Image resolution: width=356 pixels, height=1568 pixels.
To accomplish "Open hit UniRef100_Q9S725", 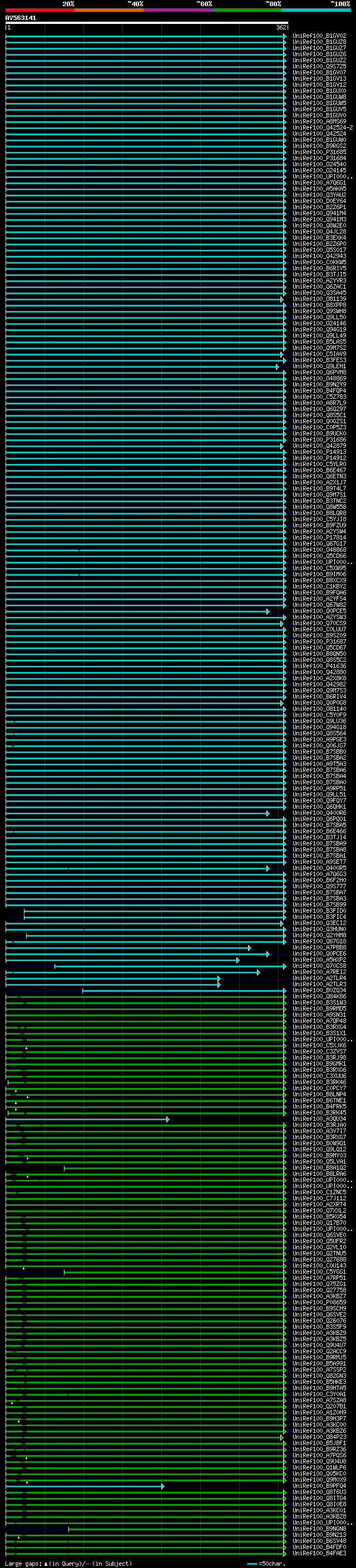I will tap(319, 66).
